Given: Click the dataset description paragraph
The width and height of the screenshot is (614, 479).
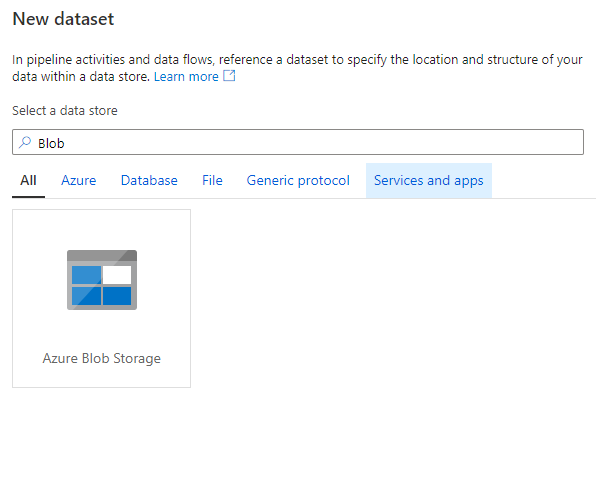Looking at the screenshot, I should pyautogui.click(x=297, y=60).
